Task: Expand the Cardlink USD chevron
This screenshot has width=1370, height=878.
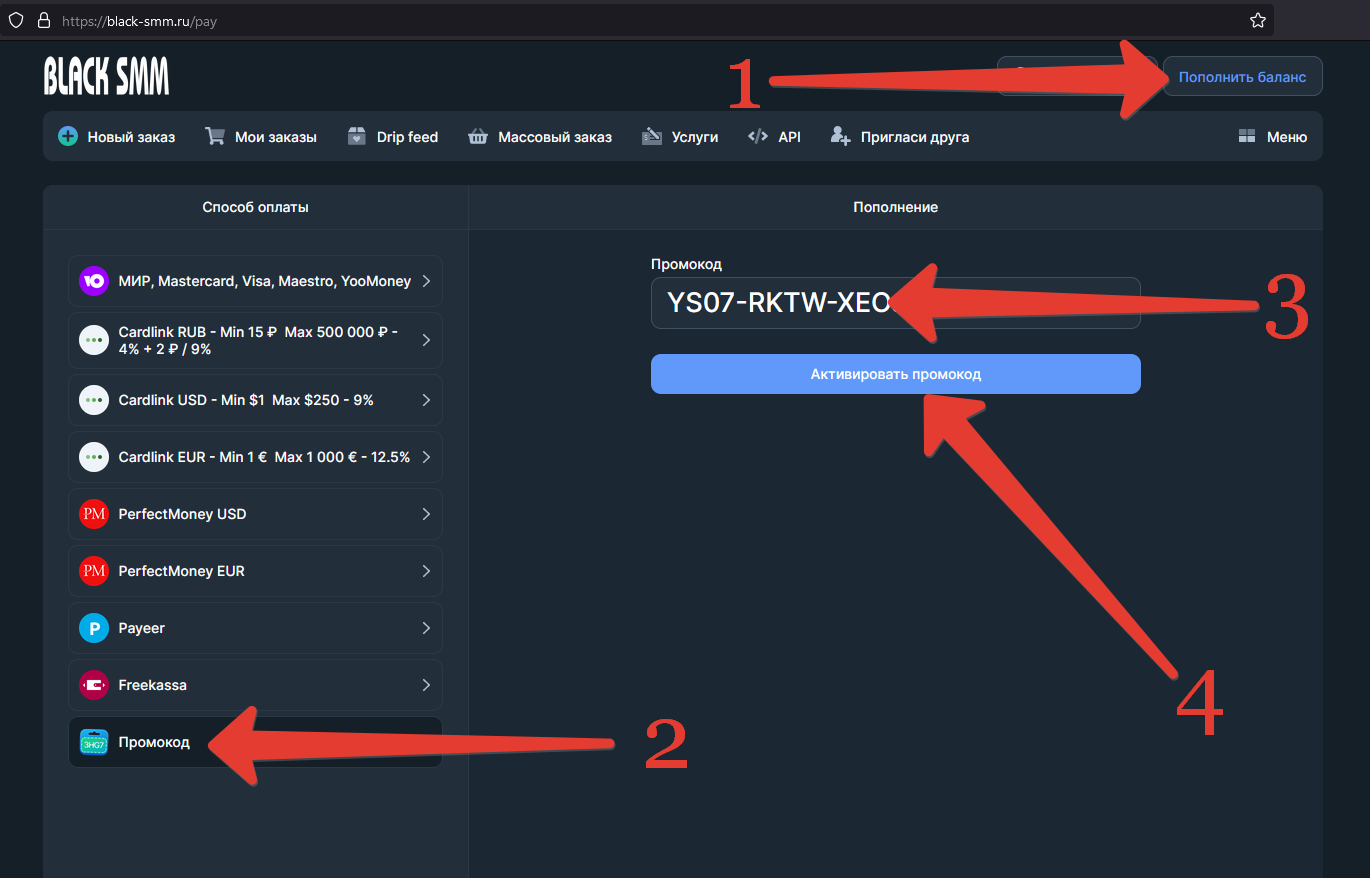Action: 426,400
